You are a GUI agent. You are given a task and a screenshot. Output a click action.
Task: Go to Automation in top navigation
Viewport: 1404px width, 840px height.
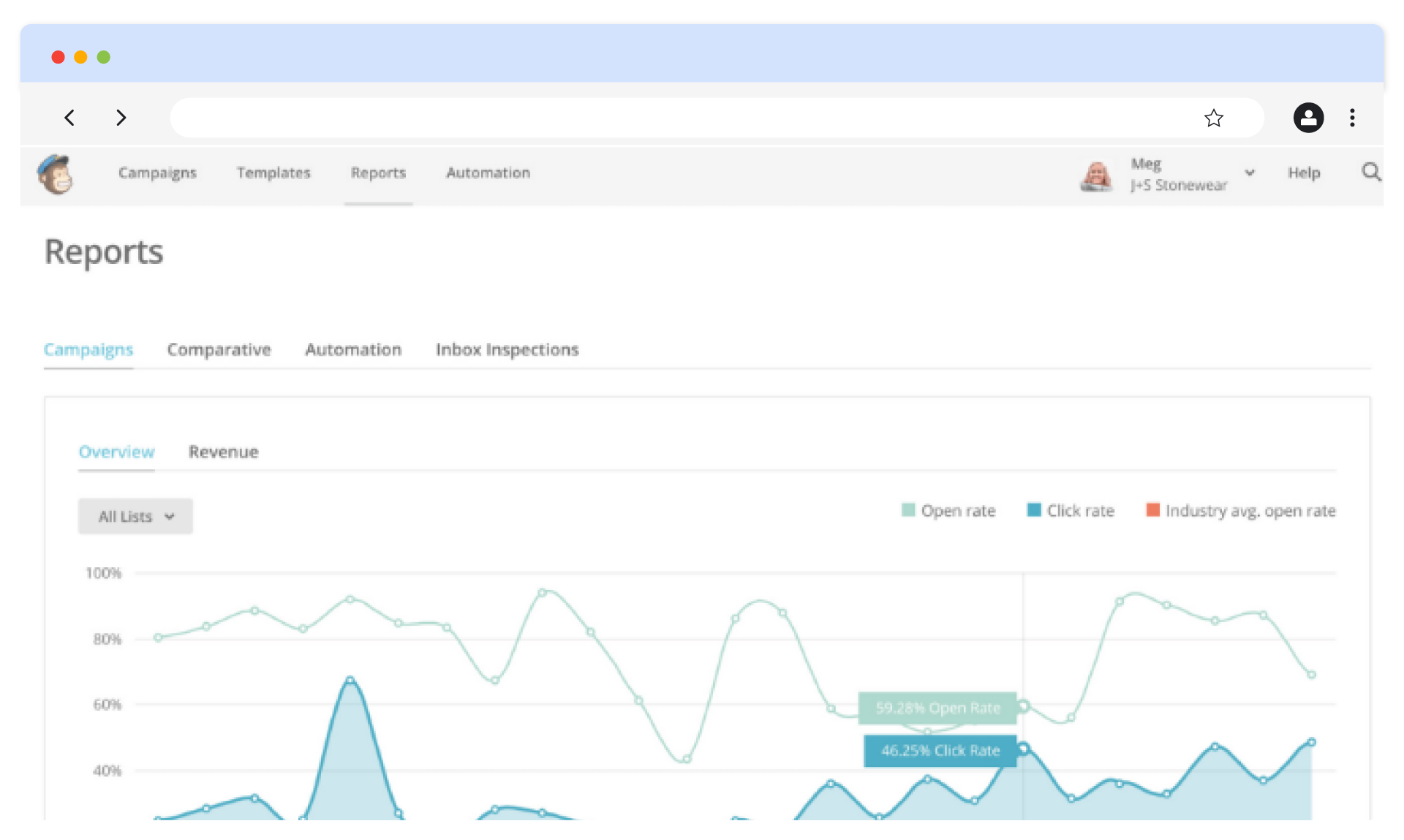coord(488,173)
